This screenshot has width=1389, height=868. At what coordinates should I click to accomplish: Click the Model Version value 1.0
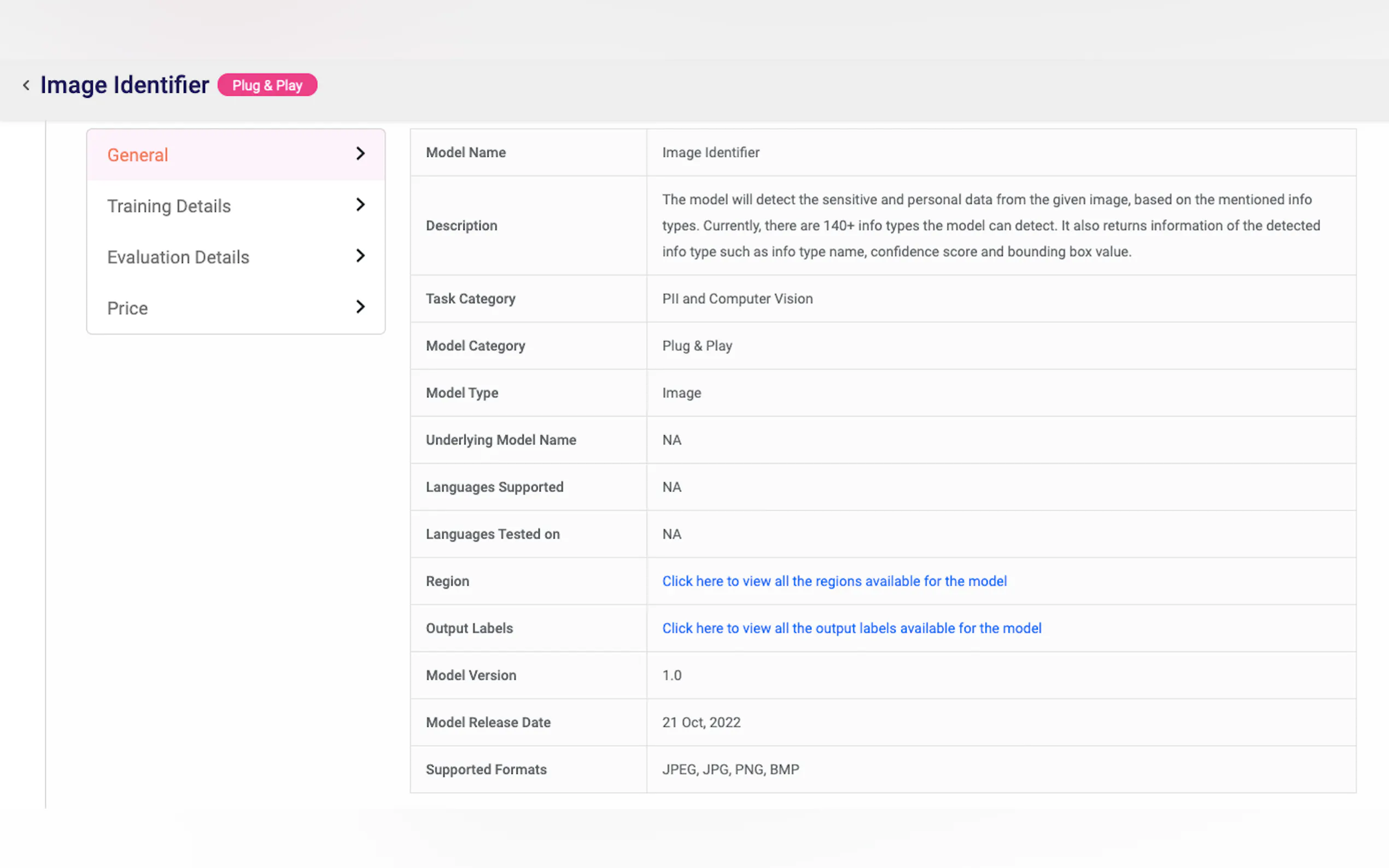click(671, 675)
